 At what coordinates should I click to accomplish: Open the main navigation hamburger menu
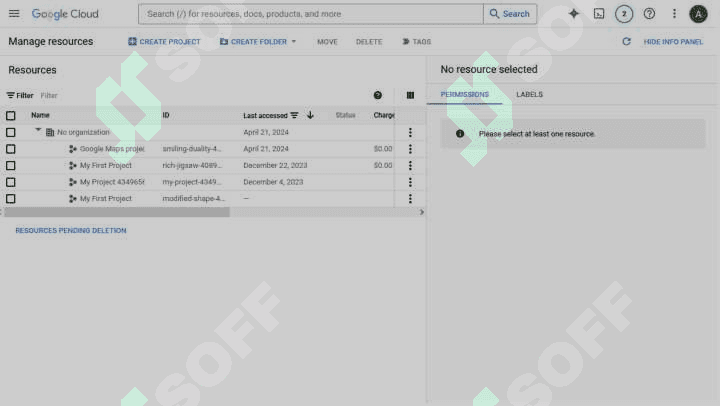(14, 14)
